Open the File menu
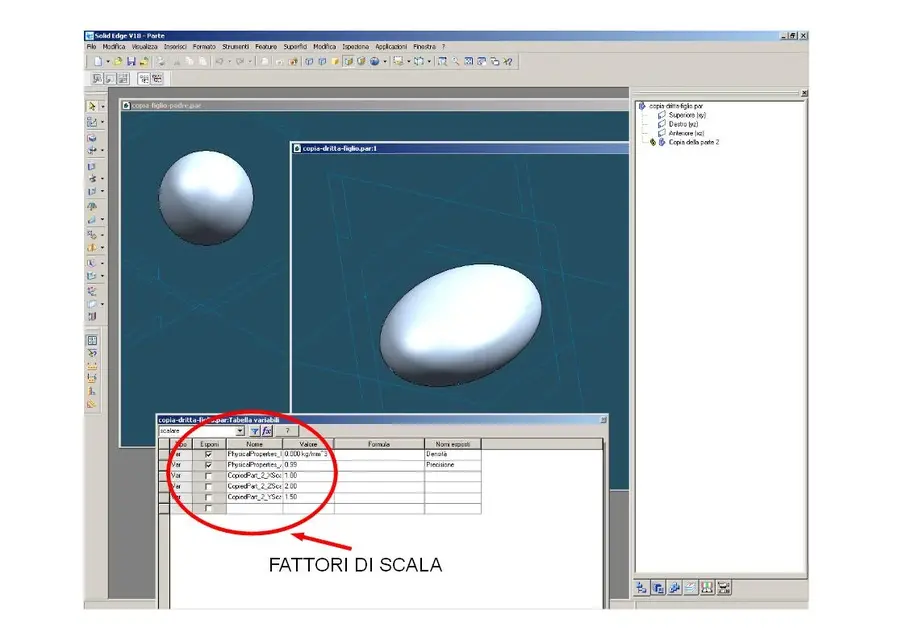The image size is (906, 640). pos(91,47)
